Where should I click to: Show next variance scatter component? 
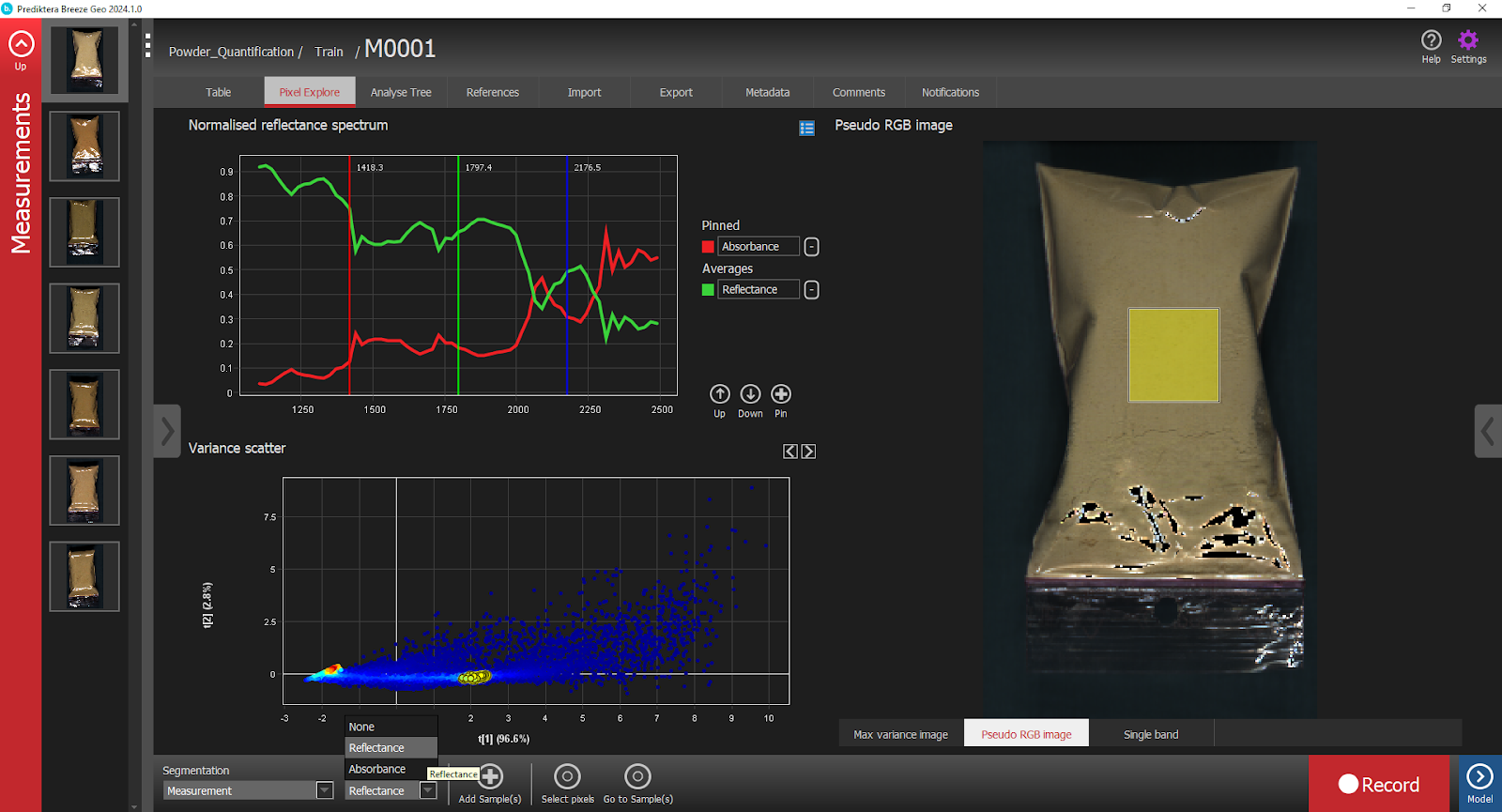click(808, 452)
